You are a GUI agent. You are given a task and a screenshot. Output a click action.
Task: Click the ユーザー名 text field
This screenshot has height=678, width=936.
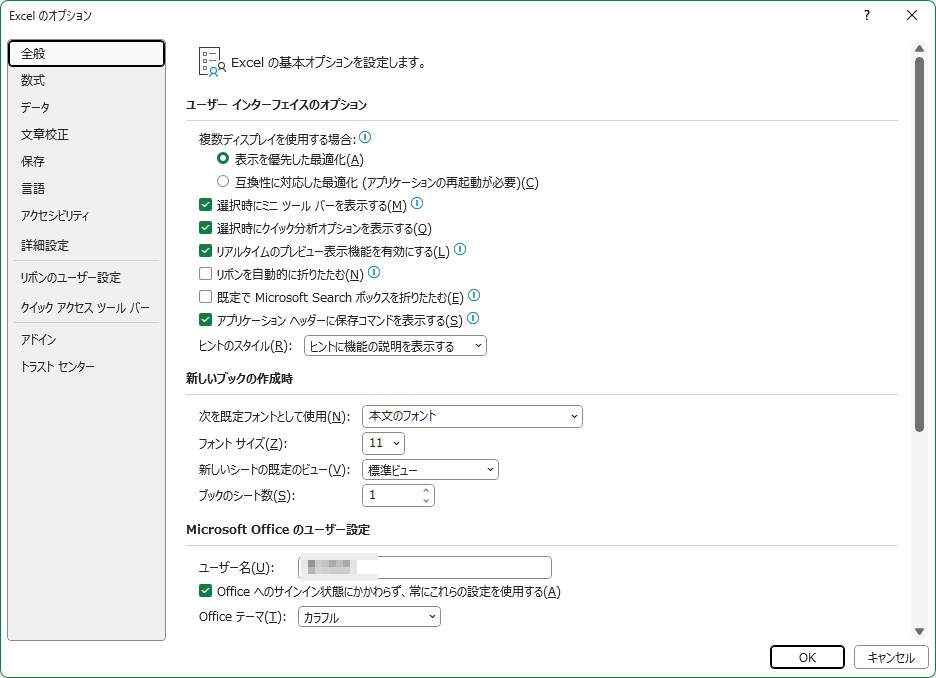(x=425, y=568)
